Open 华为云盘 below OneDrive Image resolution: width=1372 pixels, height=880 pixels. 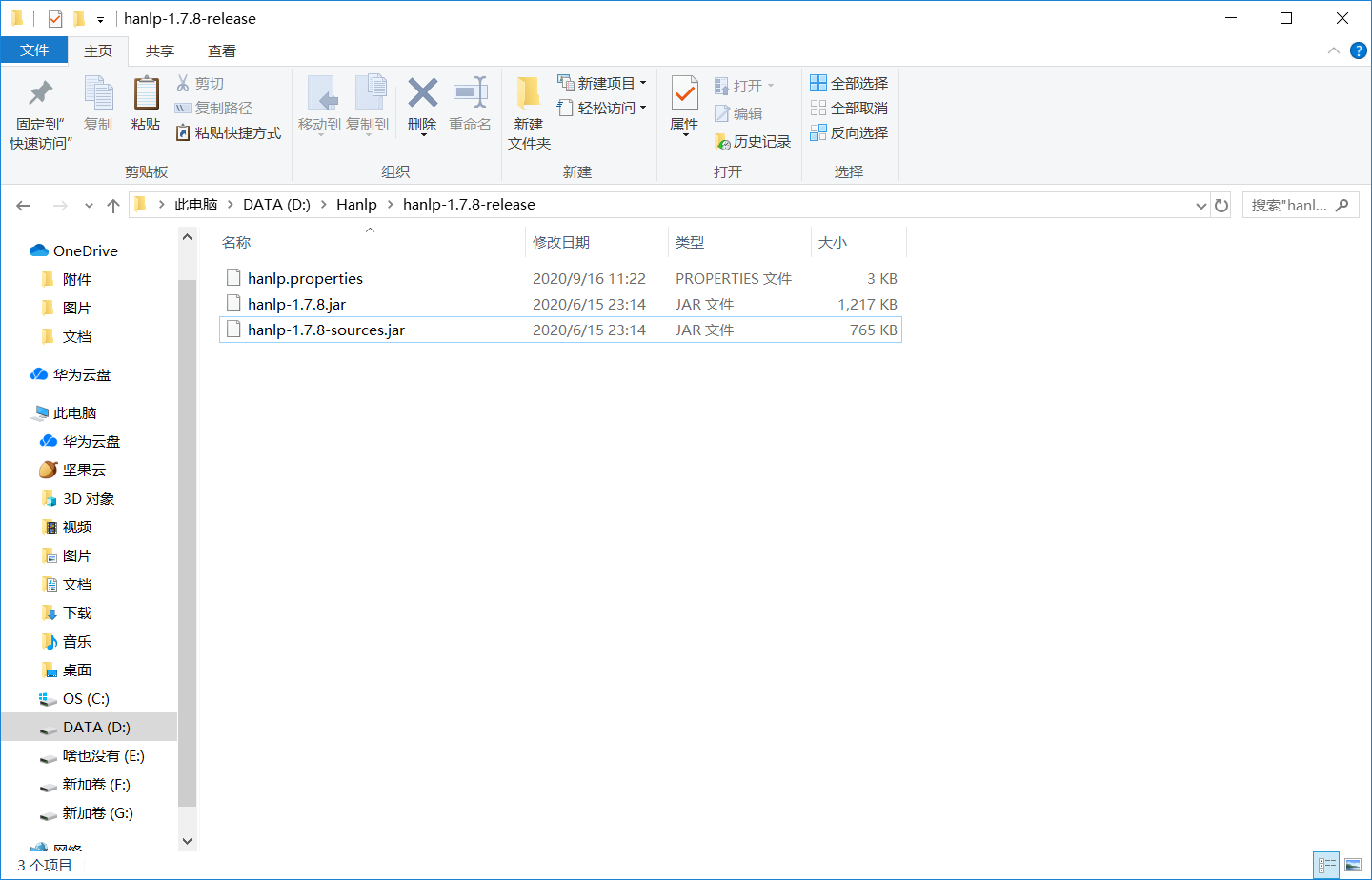click(x=82, y=374)
